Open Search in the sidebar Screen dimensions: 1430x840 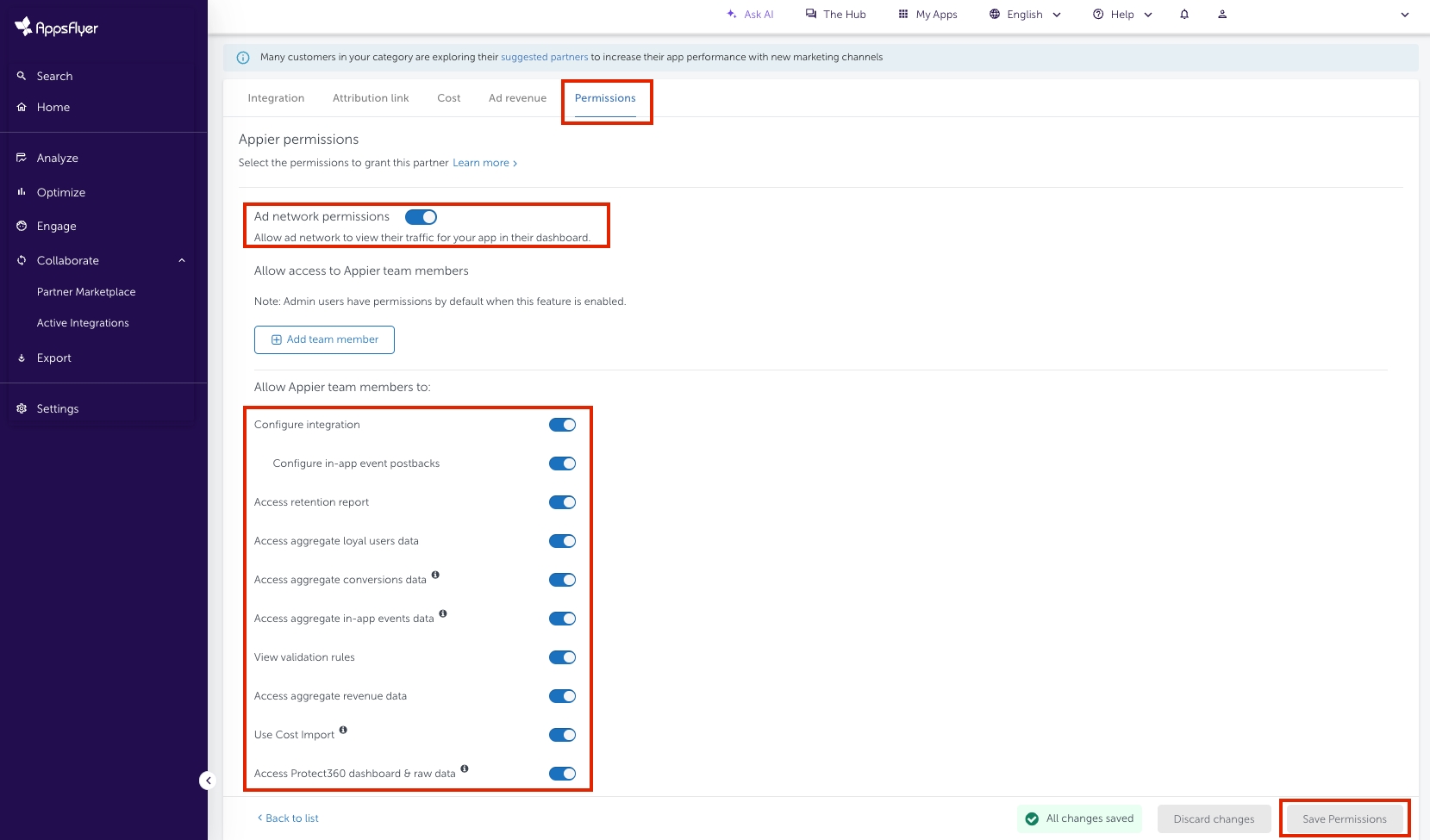54,77
